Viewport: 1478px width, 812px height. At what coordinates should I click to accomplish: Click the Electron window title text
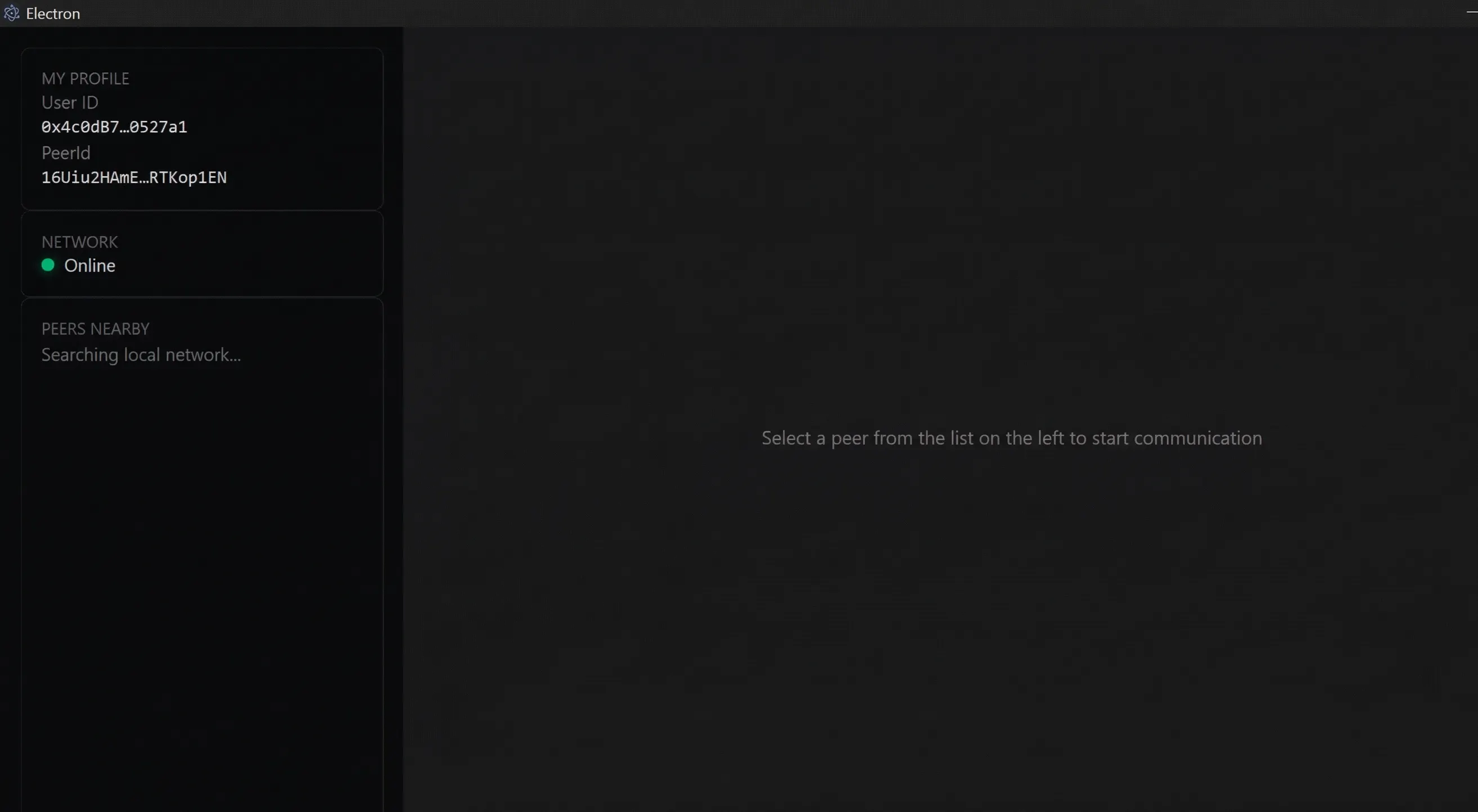tap(53, 14)
